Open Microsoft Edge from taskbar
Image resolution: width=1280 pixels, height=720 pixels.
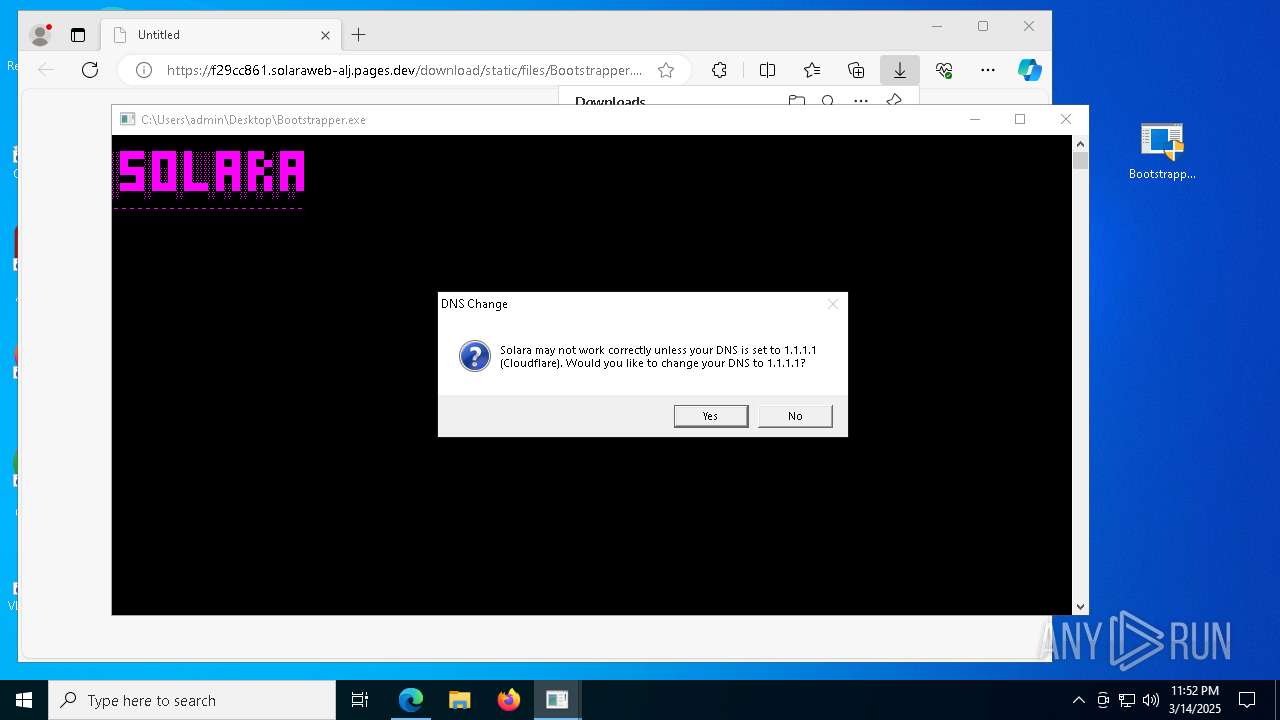pyautogui.click(x=411, y=700)
